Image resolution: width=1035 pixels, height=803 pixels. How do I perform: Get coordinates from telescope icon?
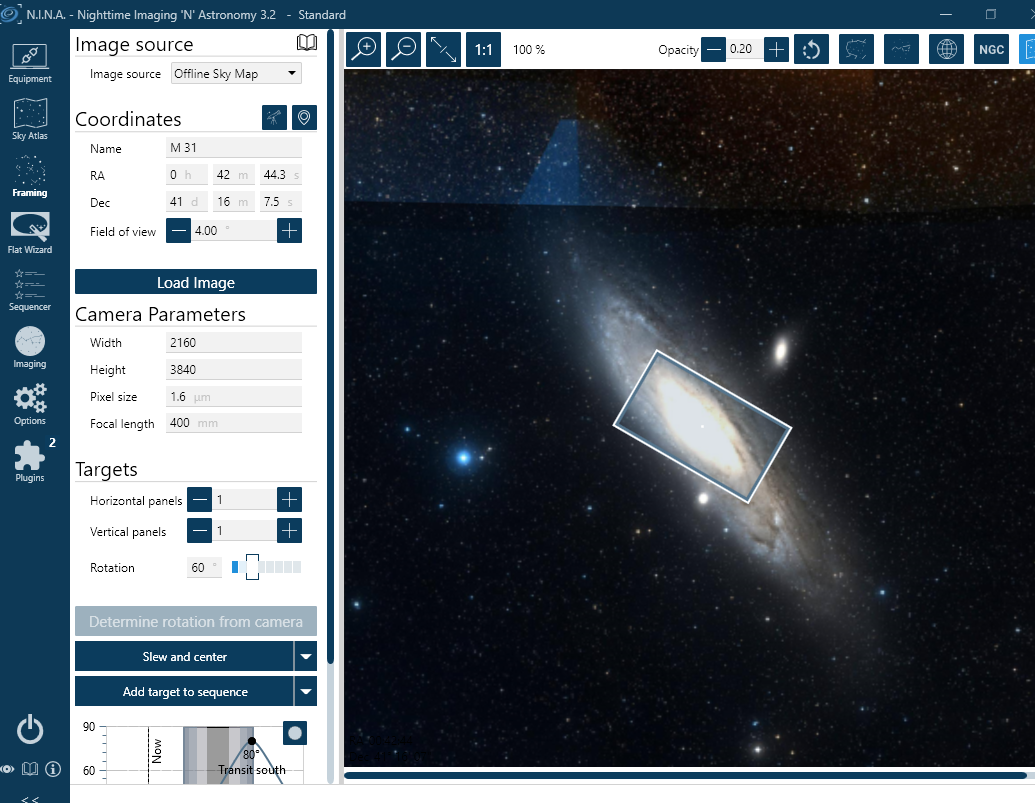pos(274,117)
